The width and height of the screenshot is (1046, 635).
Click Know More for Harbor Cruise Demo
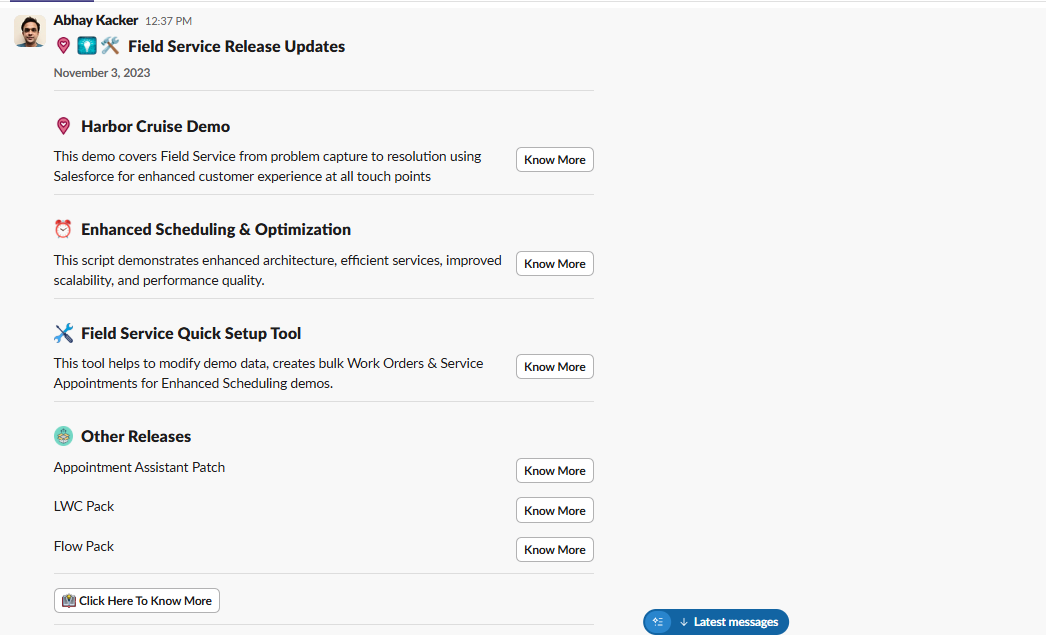554,160
